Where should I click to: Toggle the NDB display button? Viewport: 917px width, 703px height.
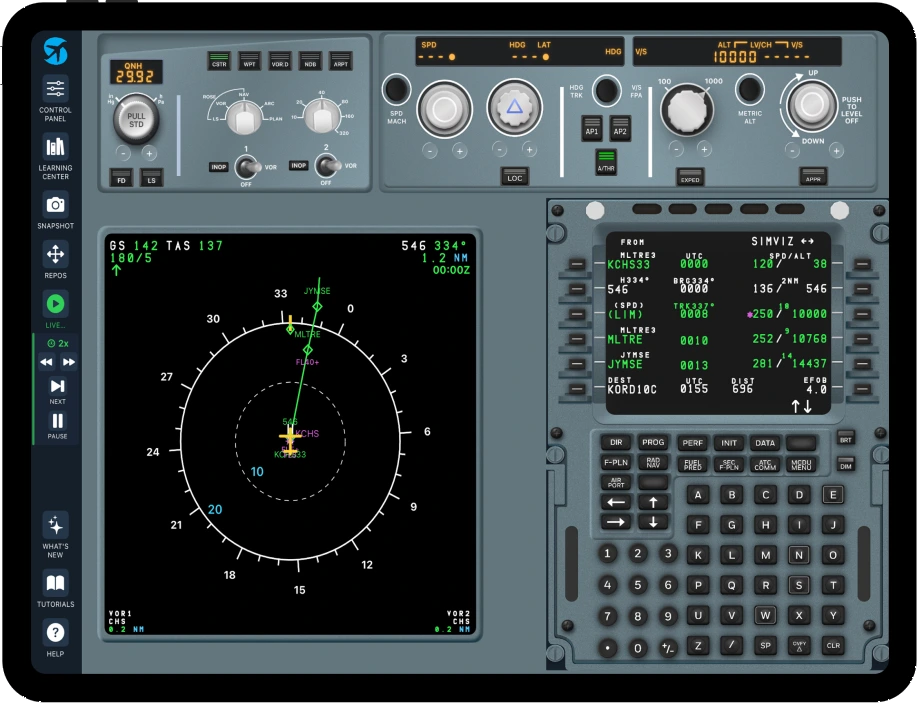(310, 61)
